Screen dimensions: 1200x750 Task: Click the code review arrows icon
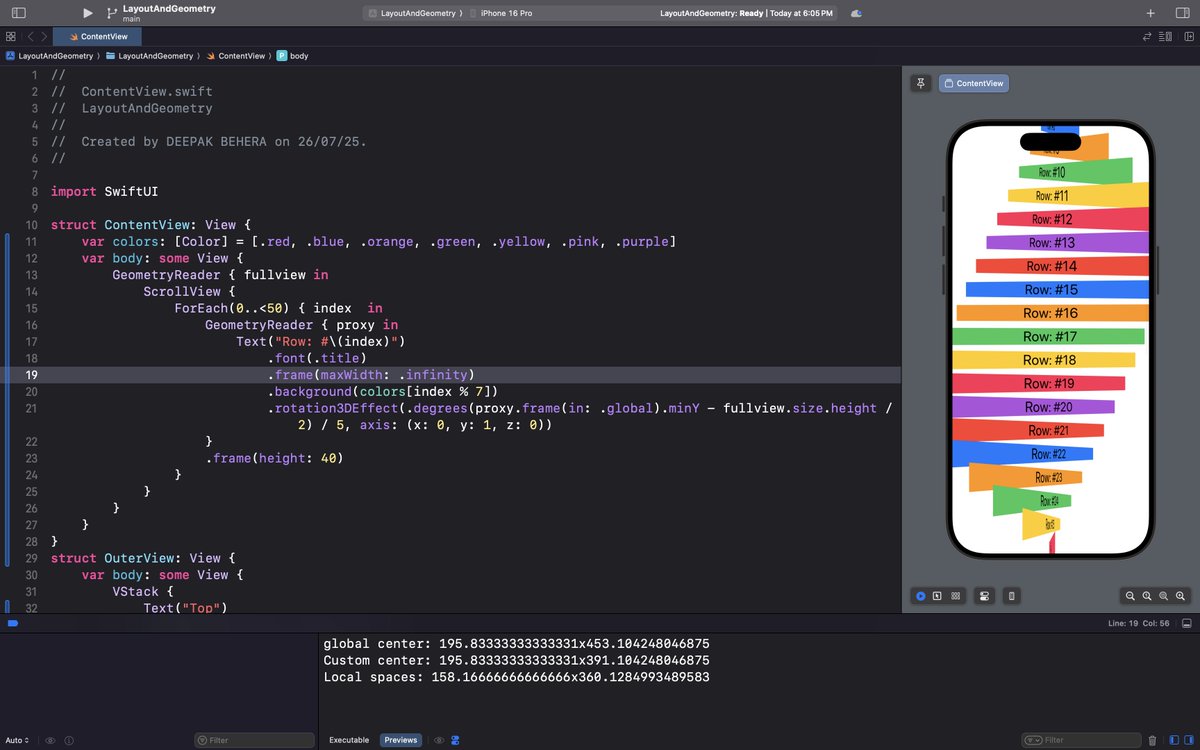pyautogui.click(x=1147, y=36)
